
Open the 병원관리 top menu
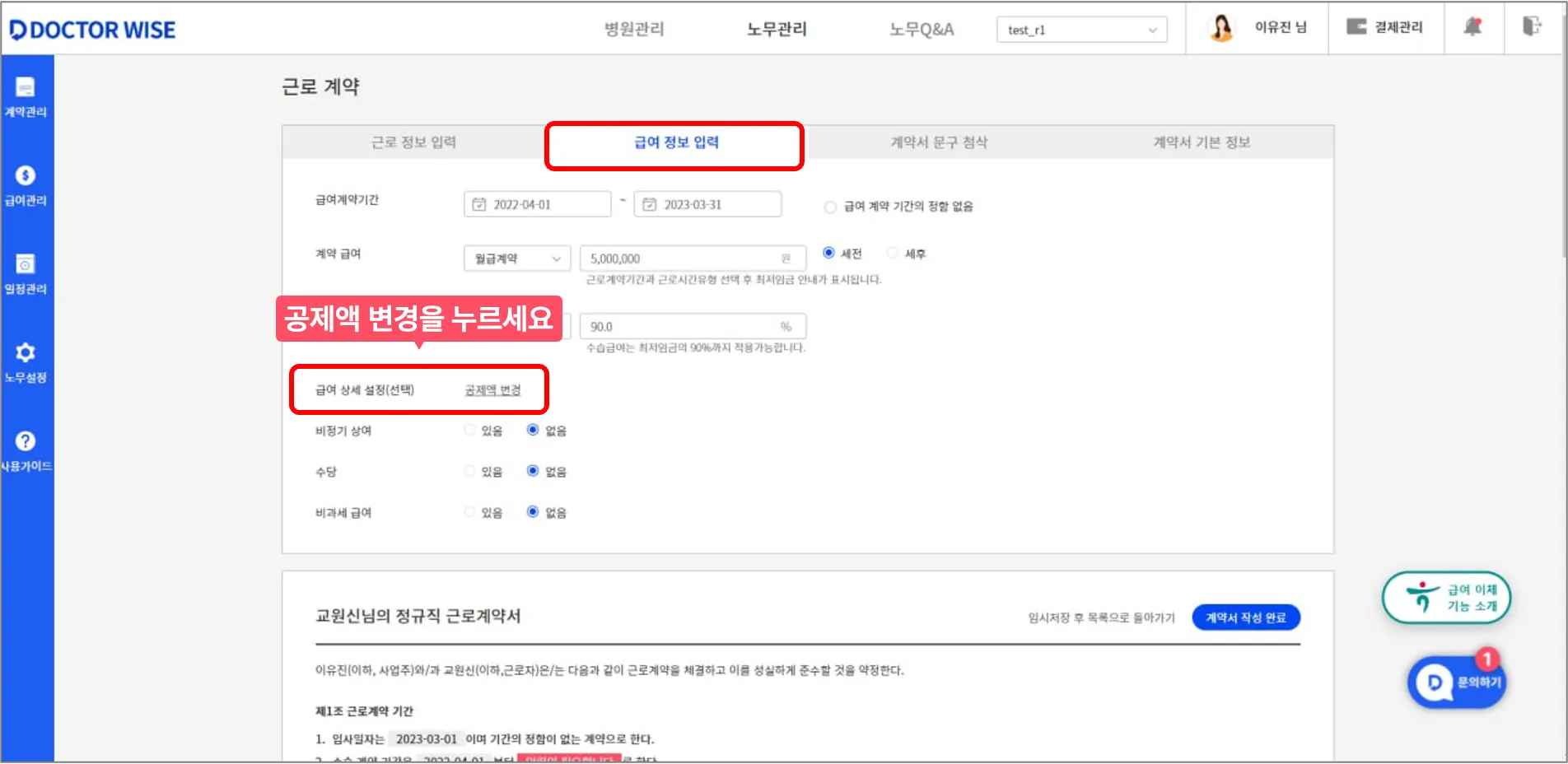click(634, 29)
